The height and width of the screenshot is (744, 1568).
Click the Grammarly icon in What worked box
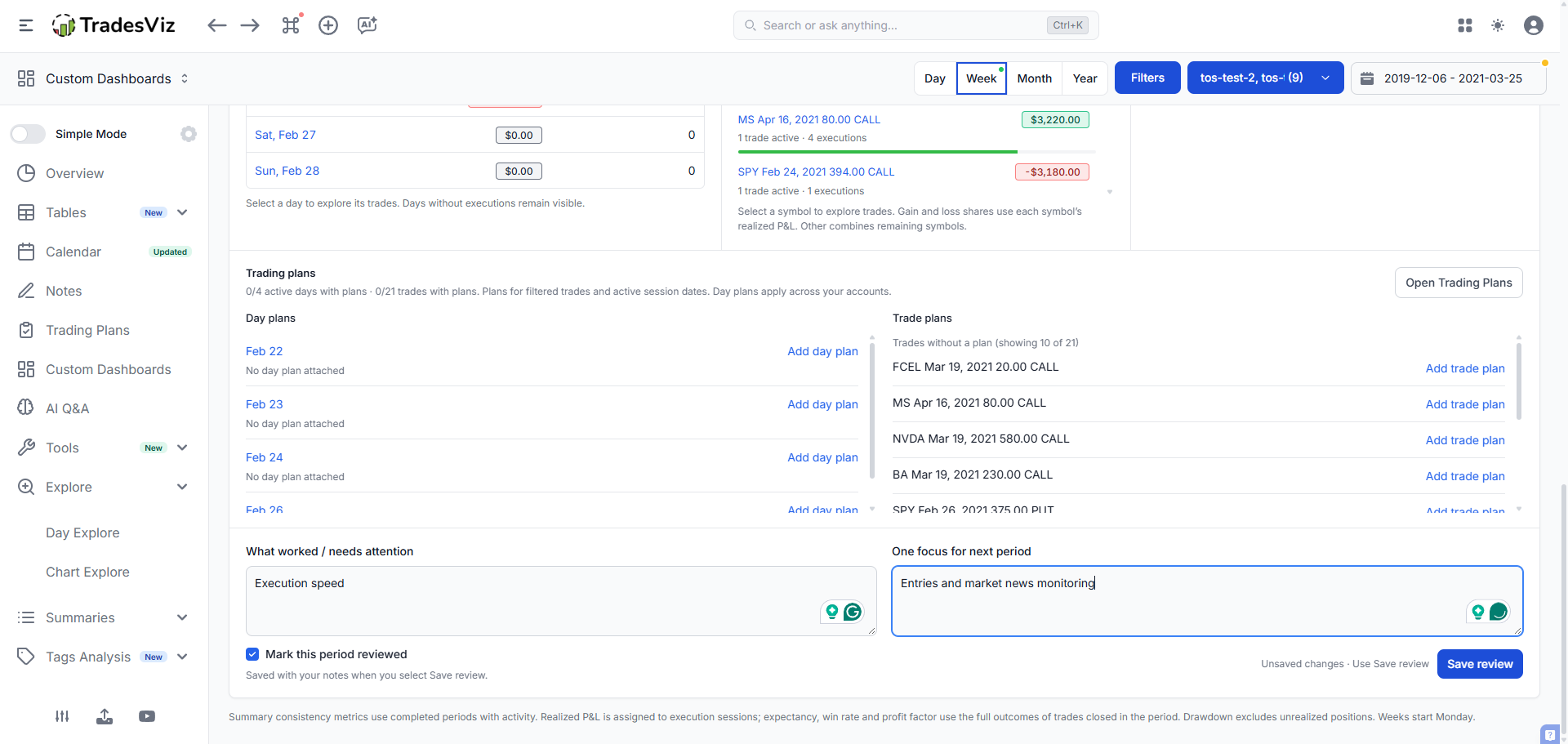tap(853, 612)
